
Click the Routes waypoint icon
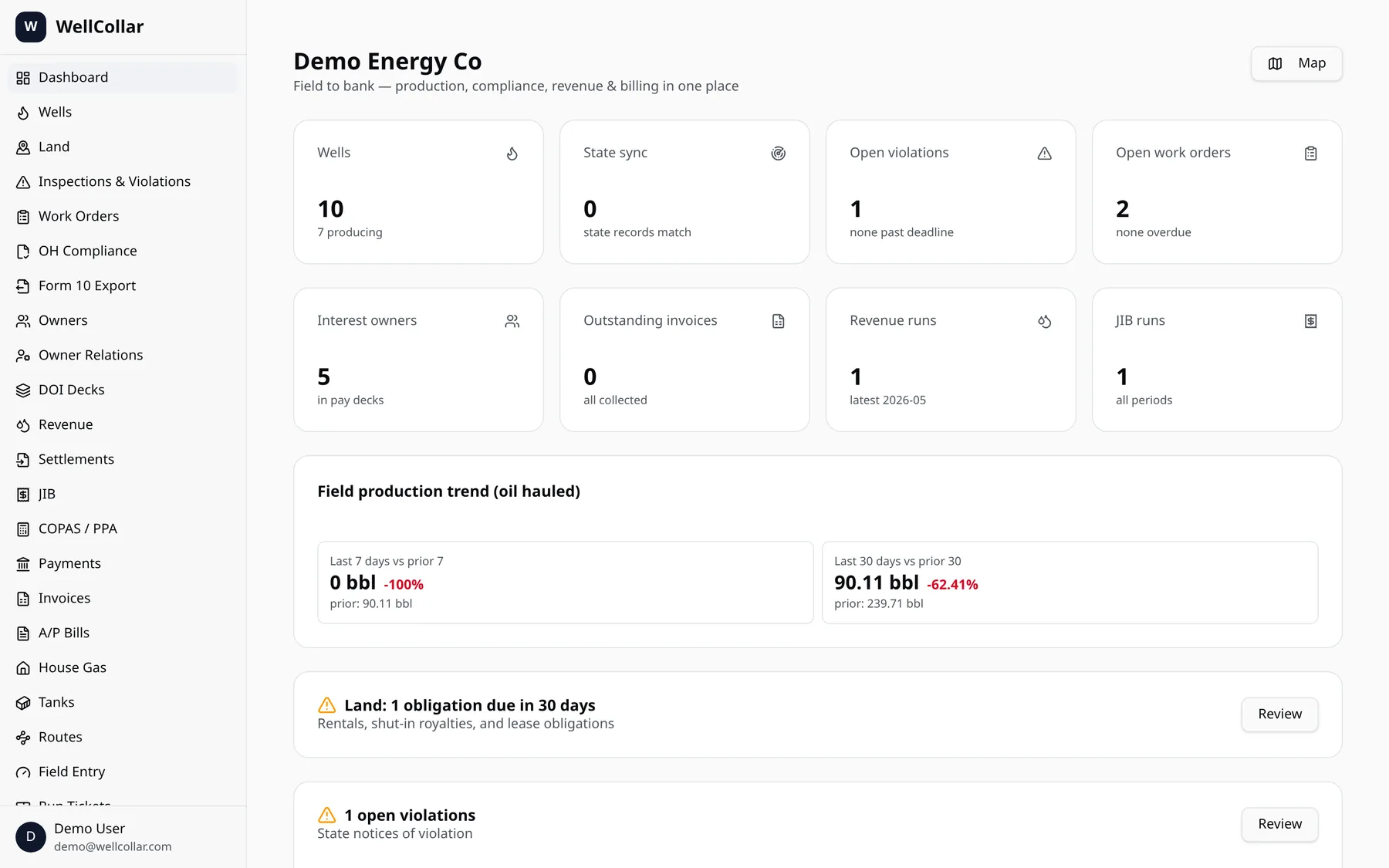(23, 738)
